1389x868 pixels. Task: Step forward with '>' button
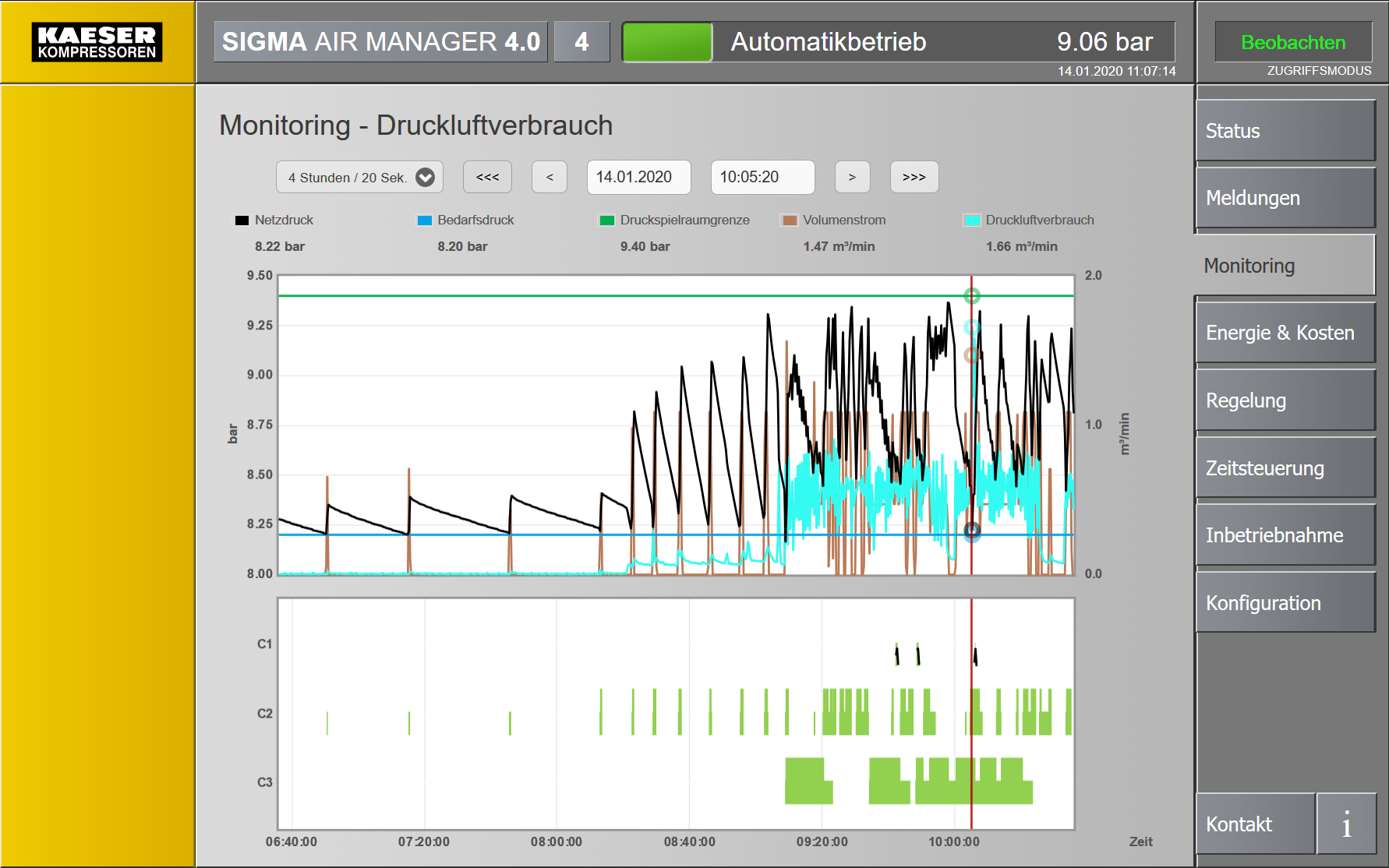pyautogui.click(x=852, y=177)
